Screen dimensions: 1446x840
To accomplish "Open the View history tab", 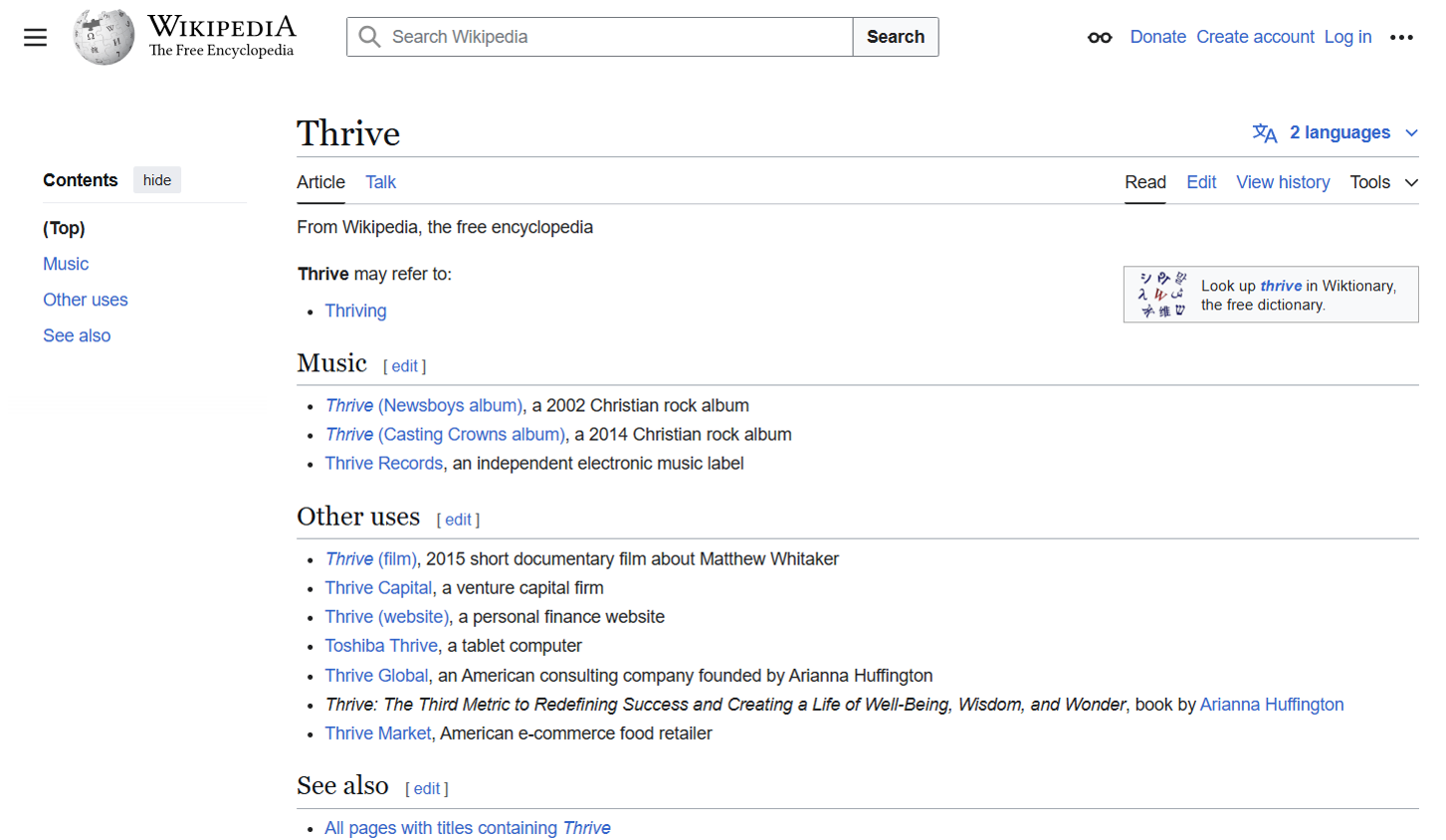I will coord(1283,182).
